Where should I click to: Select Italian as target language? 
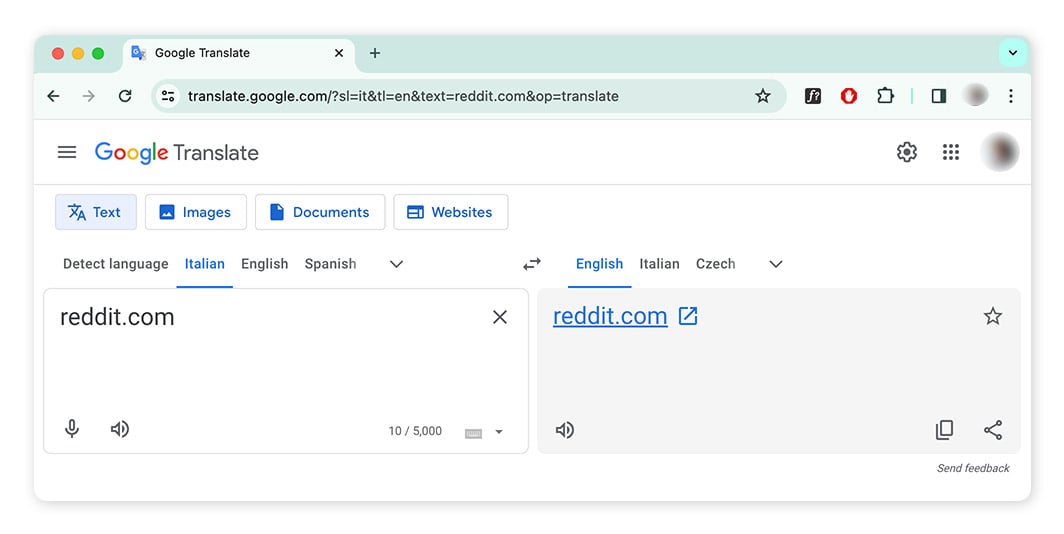click(659, 264)
